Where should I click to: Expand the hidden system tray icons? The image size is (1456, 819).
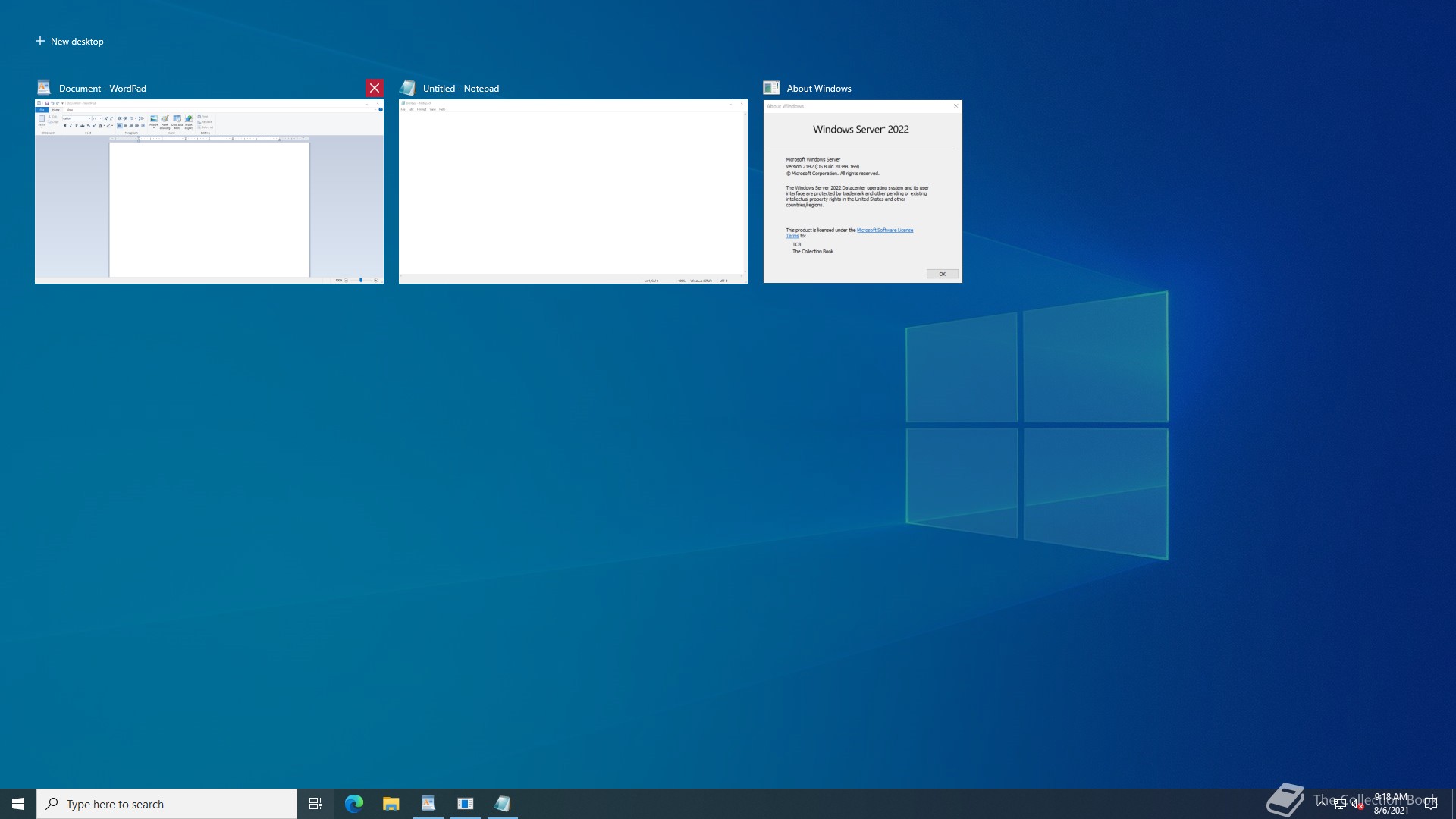pyautogui.click(x=1322, y=804)
